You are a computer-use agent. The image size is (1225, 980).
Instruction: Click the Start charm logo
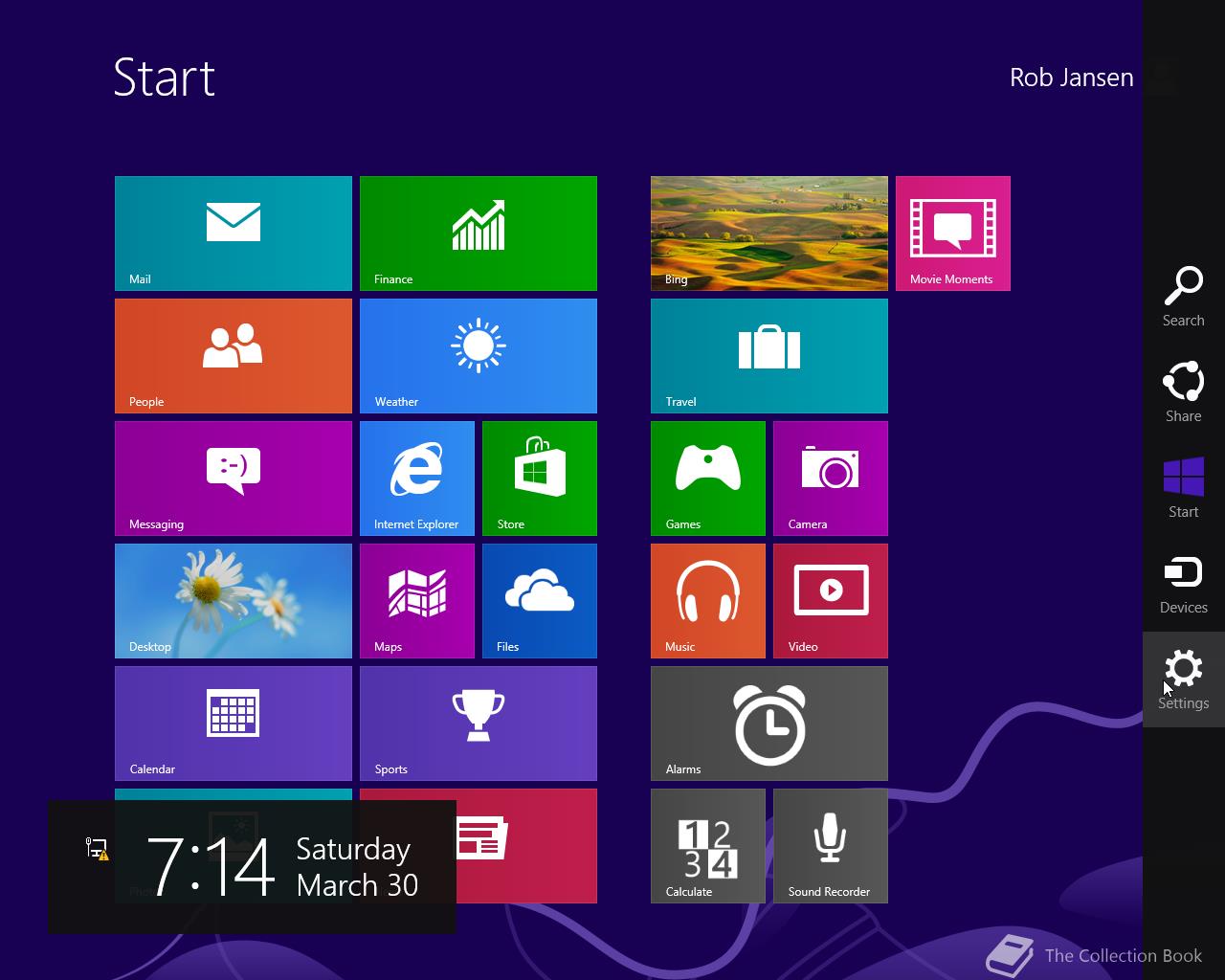(1184, 488)
